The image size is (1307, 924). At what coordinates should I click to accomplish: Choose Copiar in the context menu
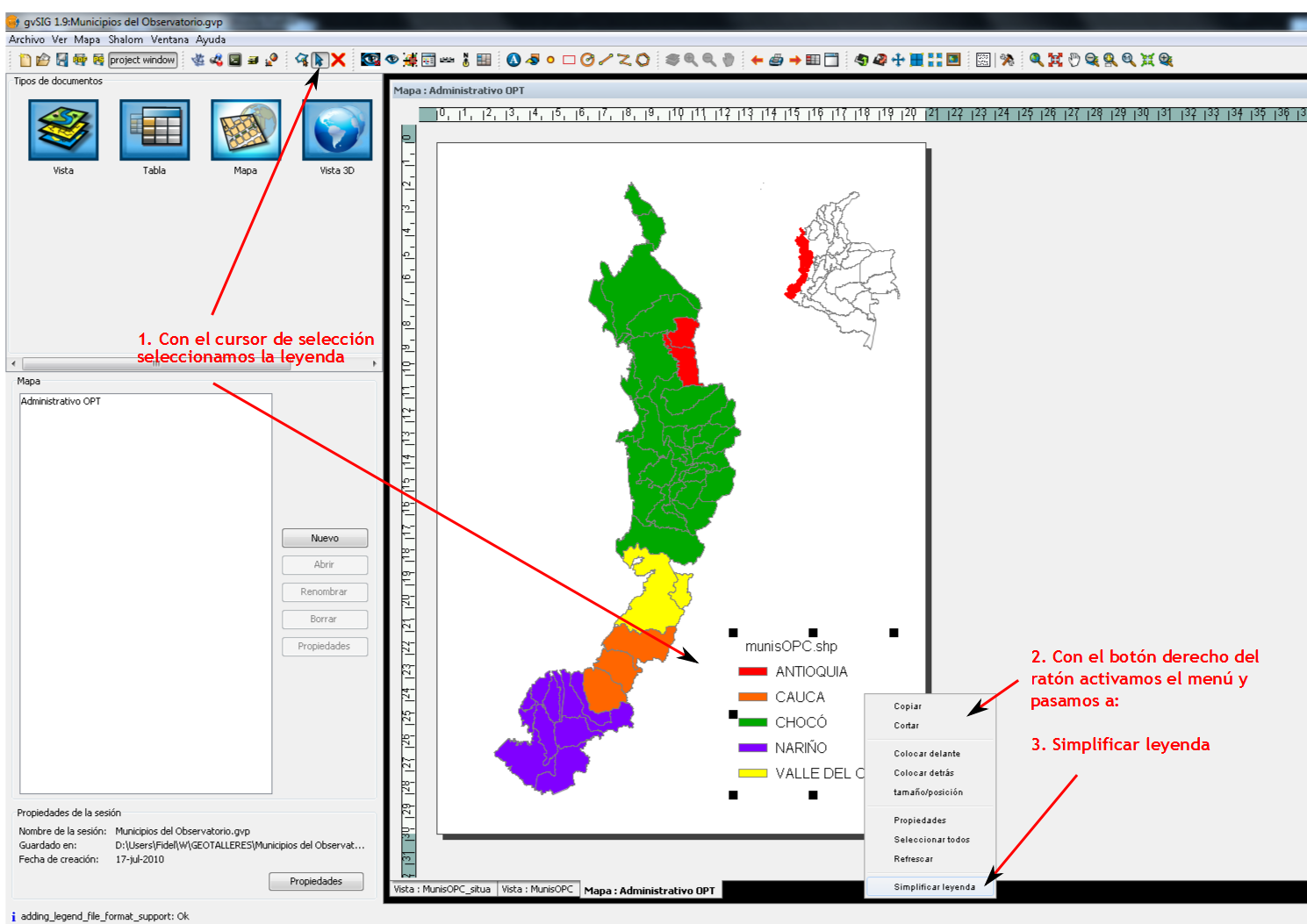[x=930, y=706]
